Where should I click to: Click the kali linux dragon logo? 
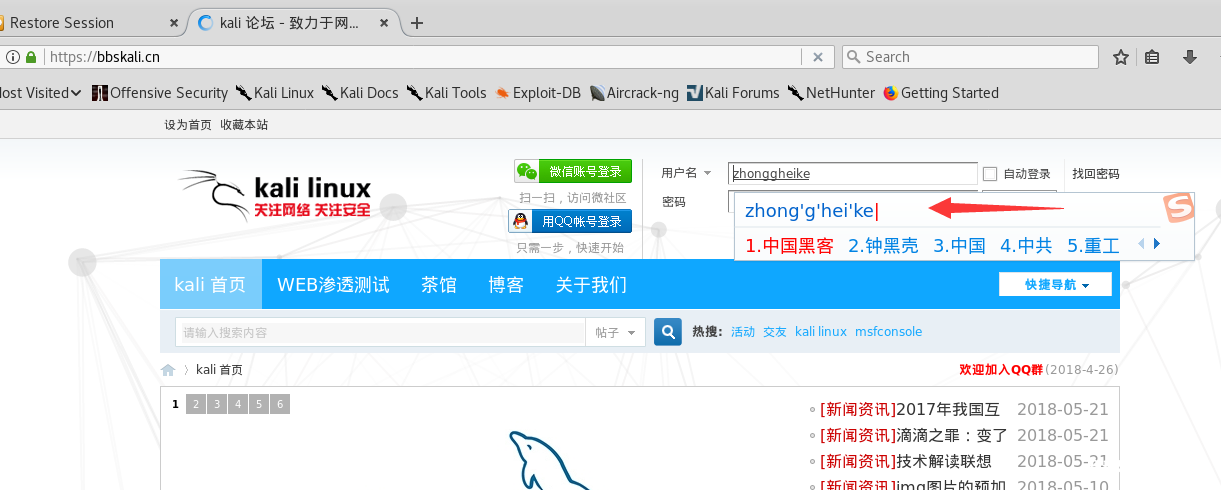[275, 196]
